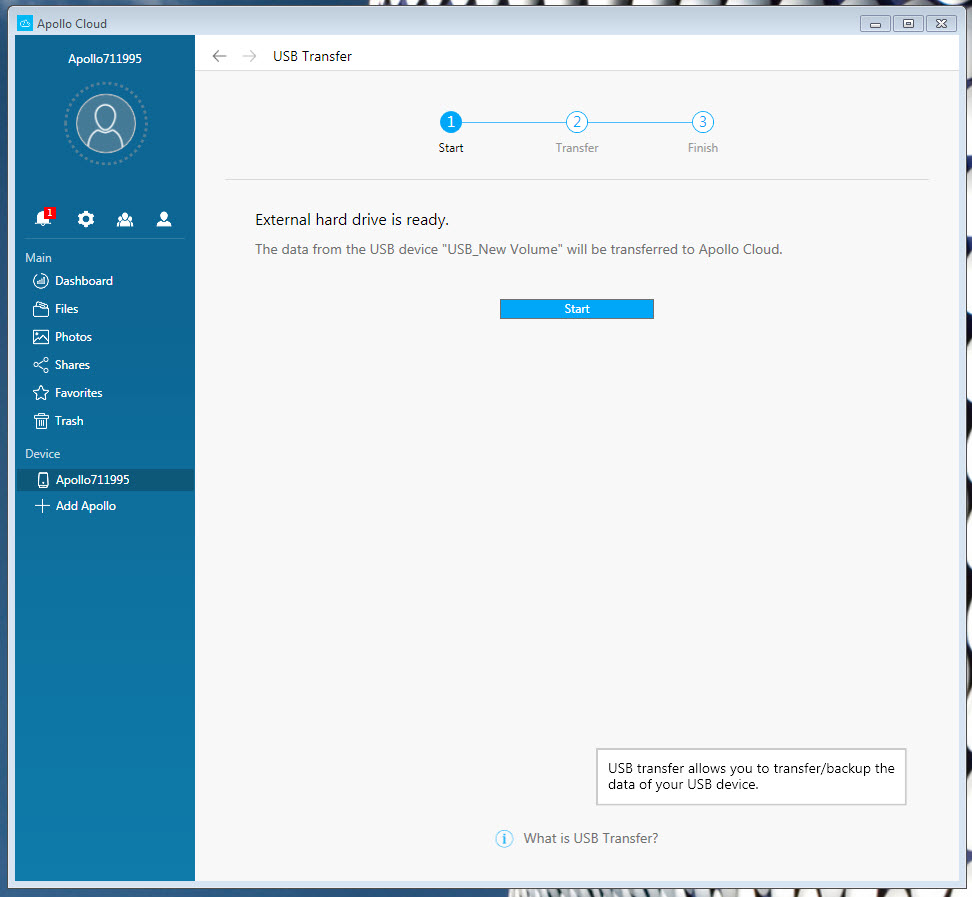Screen dimensions: 972x897
Task: Open Favorites in the sidebar
Action: pos(78,392)
